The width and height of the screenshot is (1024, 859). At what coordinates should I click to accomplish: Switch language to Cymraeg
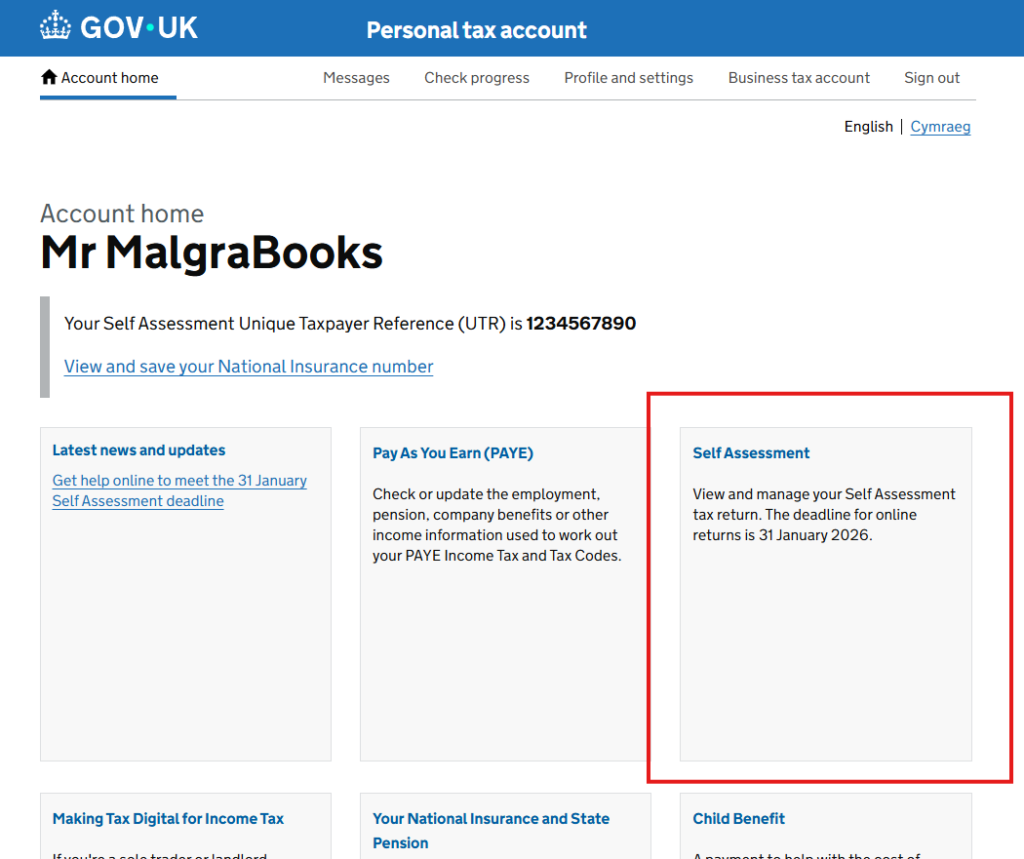[x=940, y=127]
